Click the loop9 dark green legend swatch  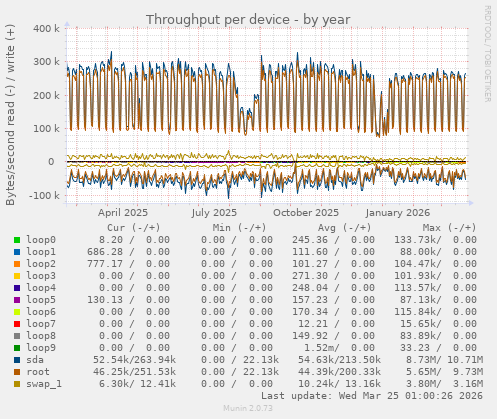[x=17, y=348]
